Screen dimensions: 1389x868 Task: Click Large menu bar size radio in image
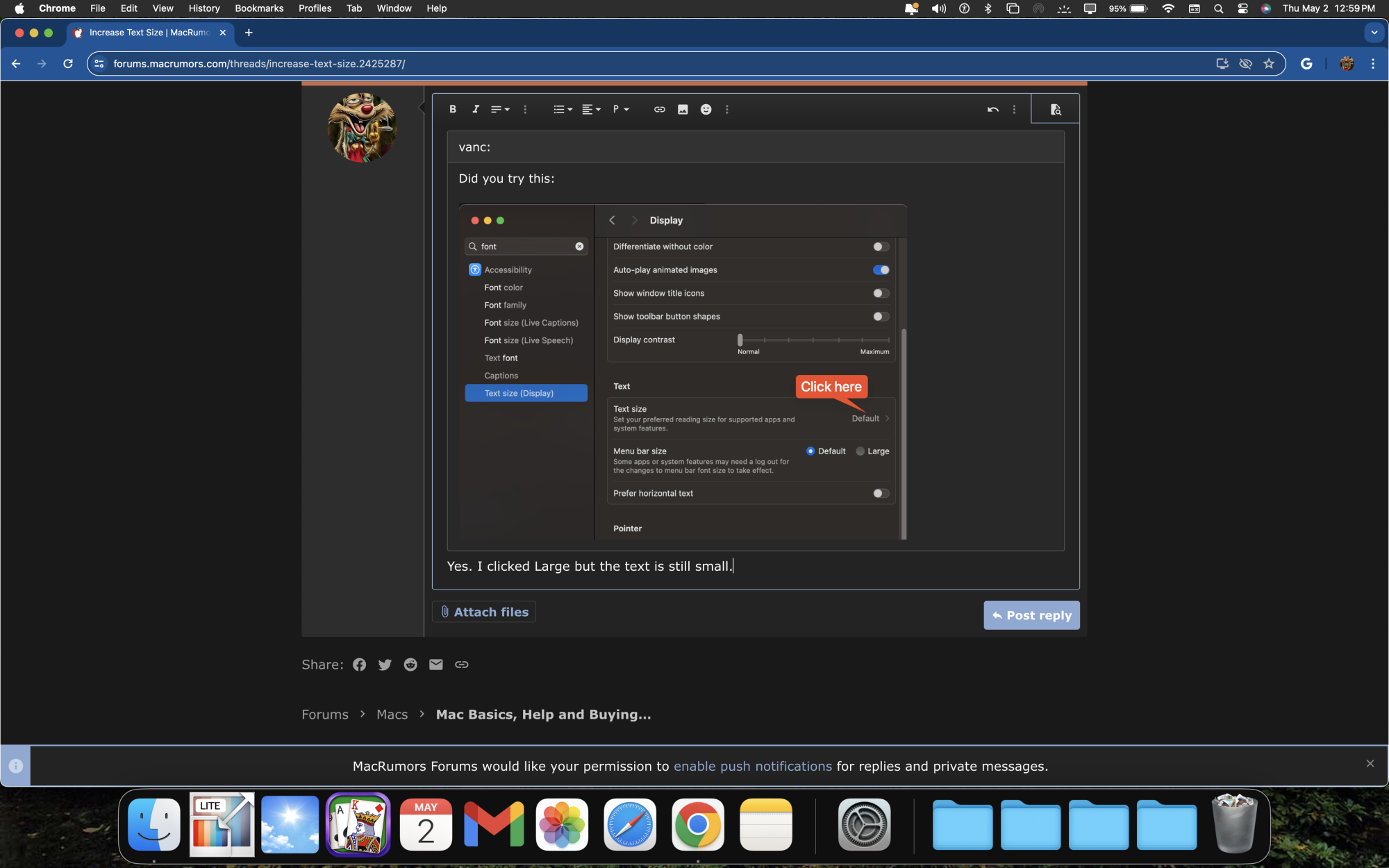tap(860, 451)
